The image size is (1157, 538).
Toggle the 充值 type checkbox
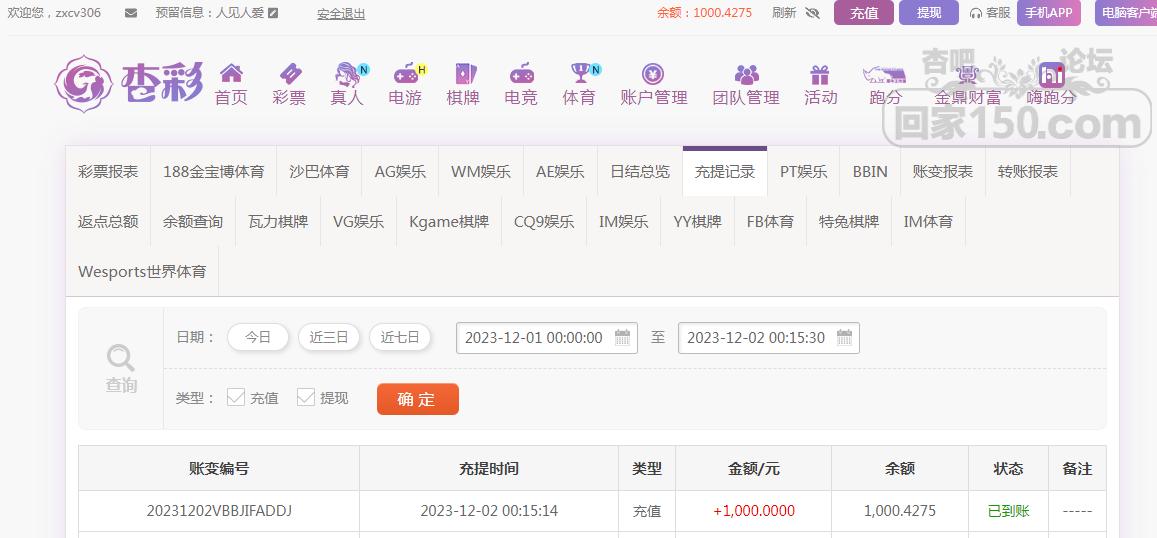pos(236,397)
